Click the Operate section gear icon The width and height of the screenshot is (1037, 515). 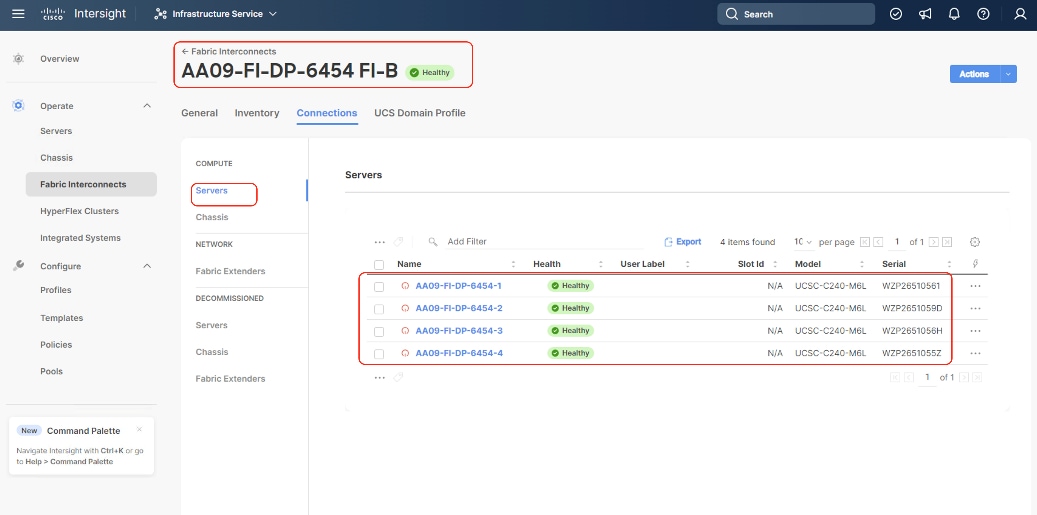coord(19,106)
